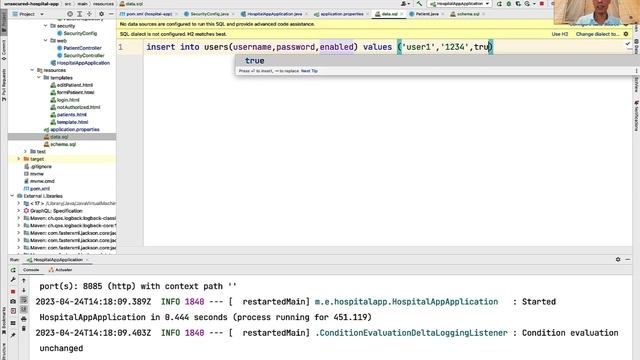
Task: Expand GraphQL Specification library
Action: tap(18, 211)
